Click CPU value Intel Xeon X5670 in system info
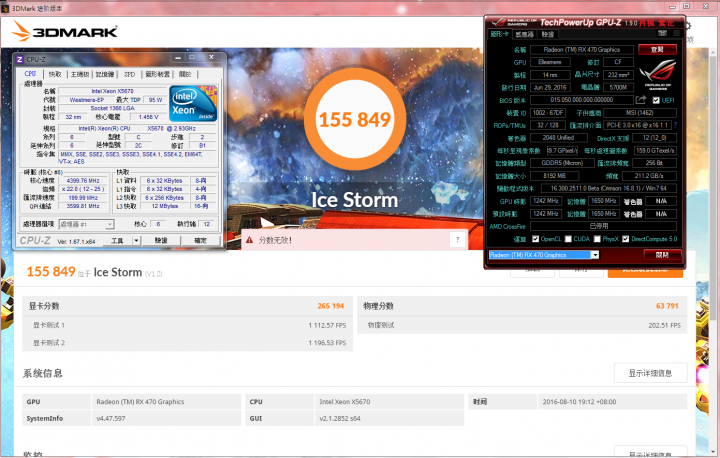The image size is (720, 458). pyautogui.click(x=345, y=401)
